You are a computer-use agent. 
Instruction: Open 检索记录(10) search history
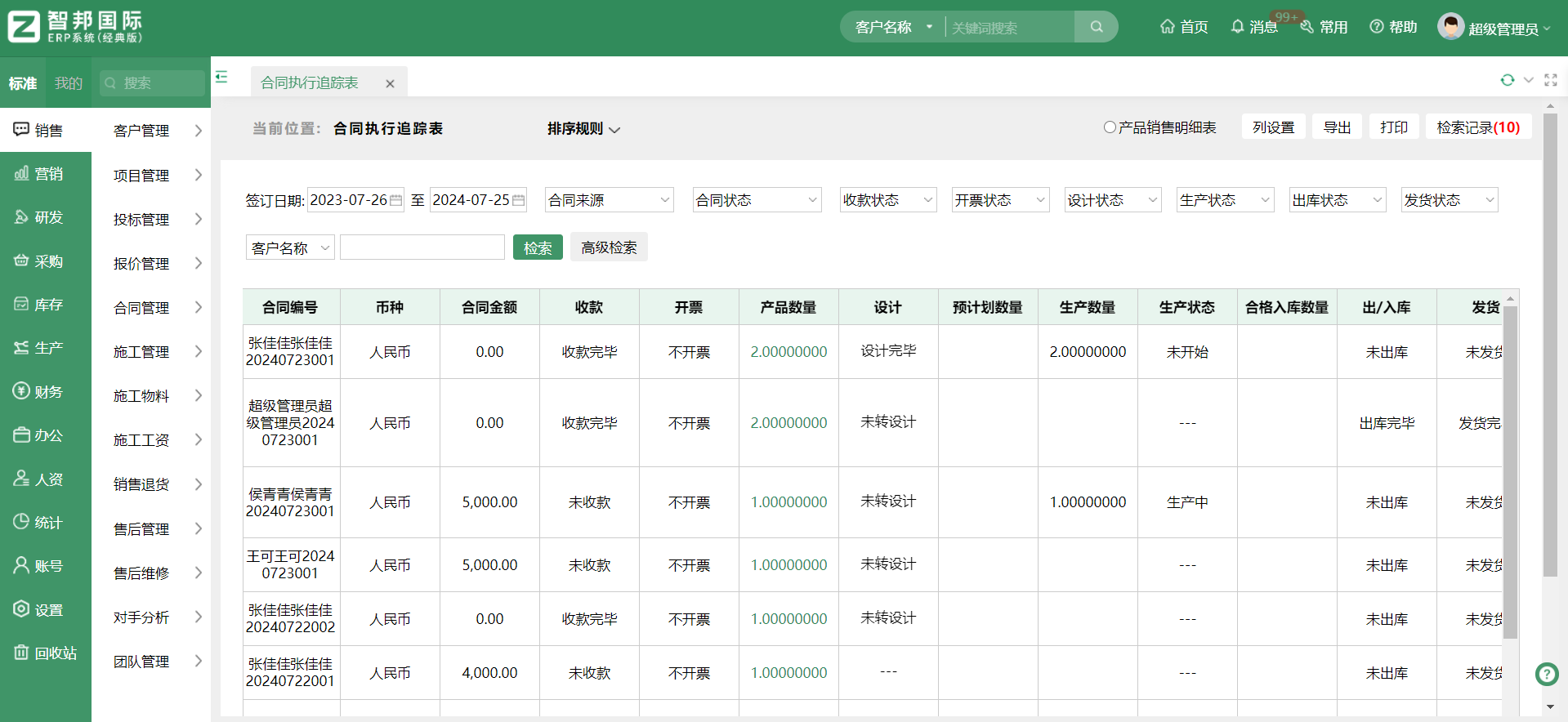pos(1478,127)
